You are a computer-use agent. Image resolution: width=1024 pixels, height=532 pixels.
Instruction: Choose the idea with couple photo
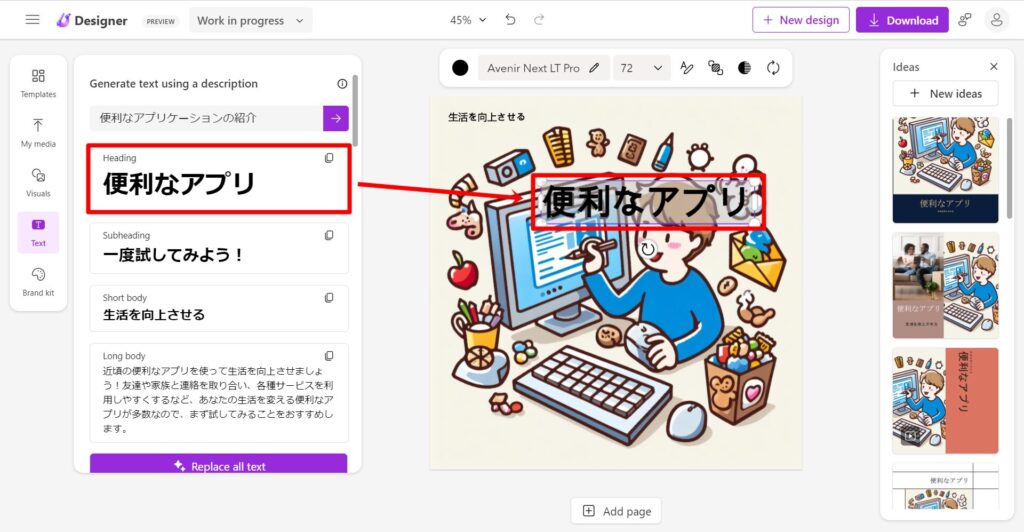(946, 286)
